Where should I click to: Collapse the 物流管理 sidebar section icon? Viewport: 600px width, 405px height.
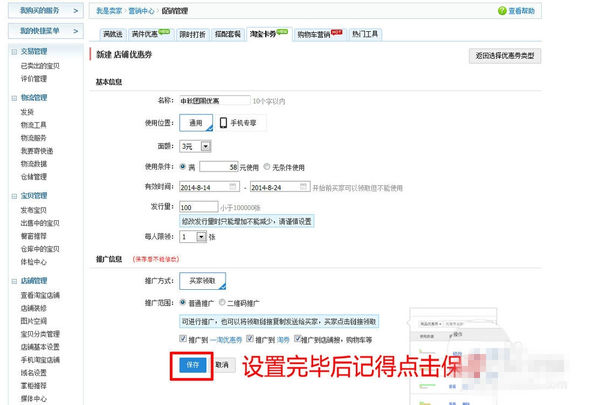[11, 99]
